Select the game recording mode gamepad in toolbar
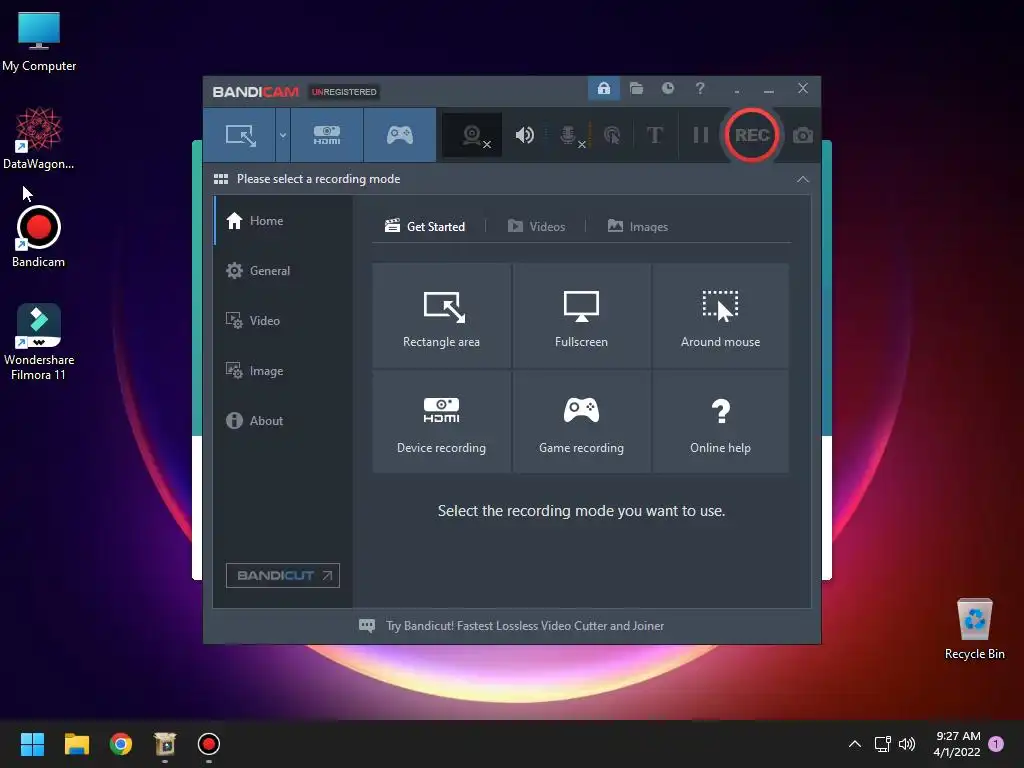 (400, 135)
